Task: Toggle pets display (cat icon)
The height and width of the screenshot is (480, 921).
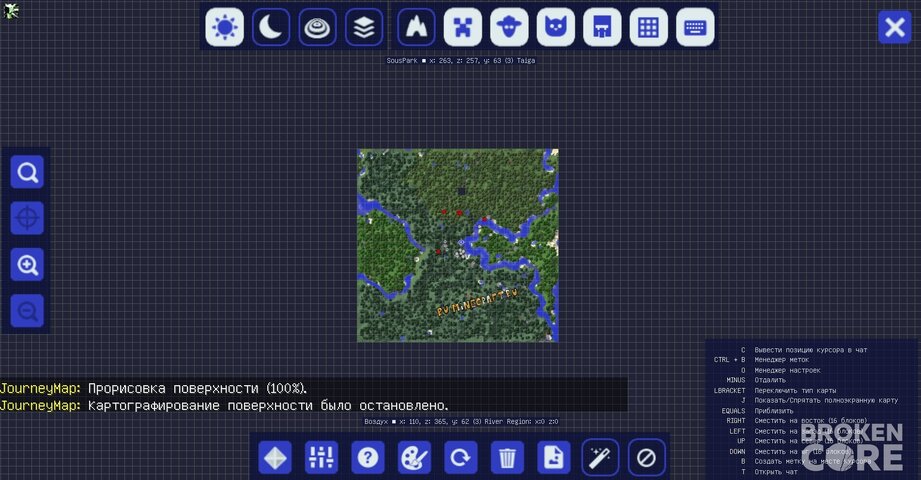Action: point(556,27)
